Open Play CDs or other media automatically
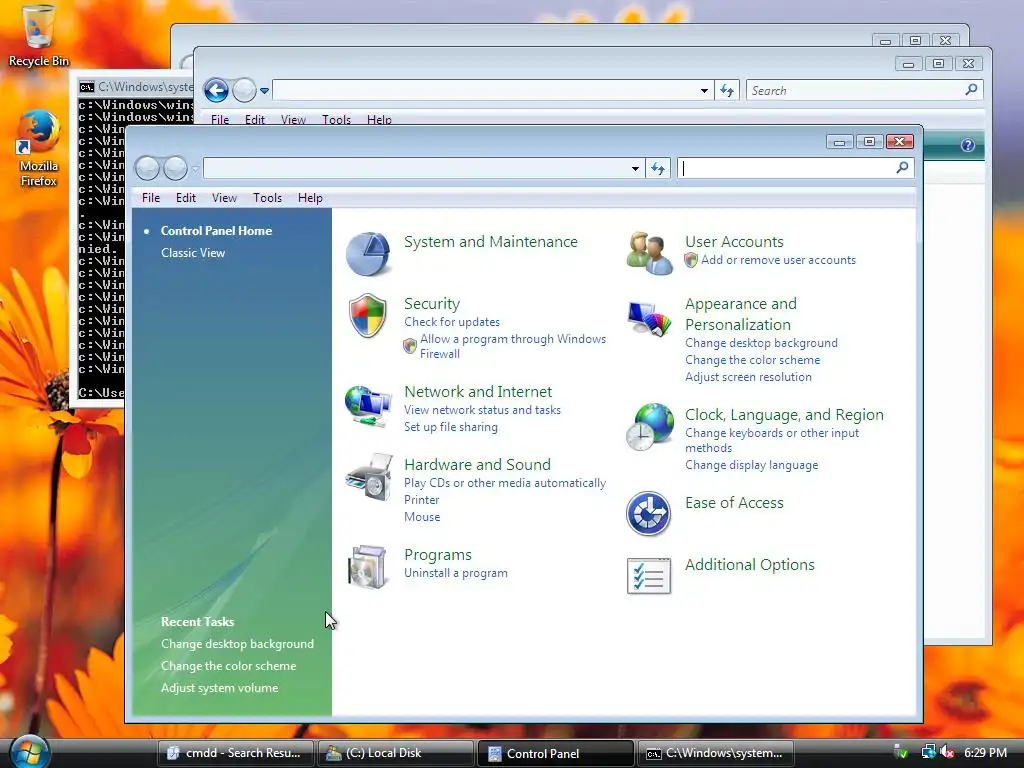Viewport: 1024px width, 768px height. point(505,483)
